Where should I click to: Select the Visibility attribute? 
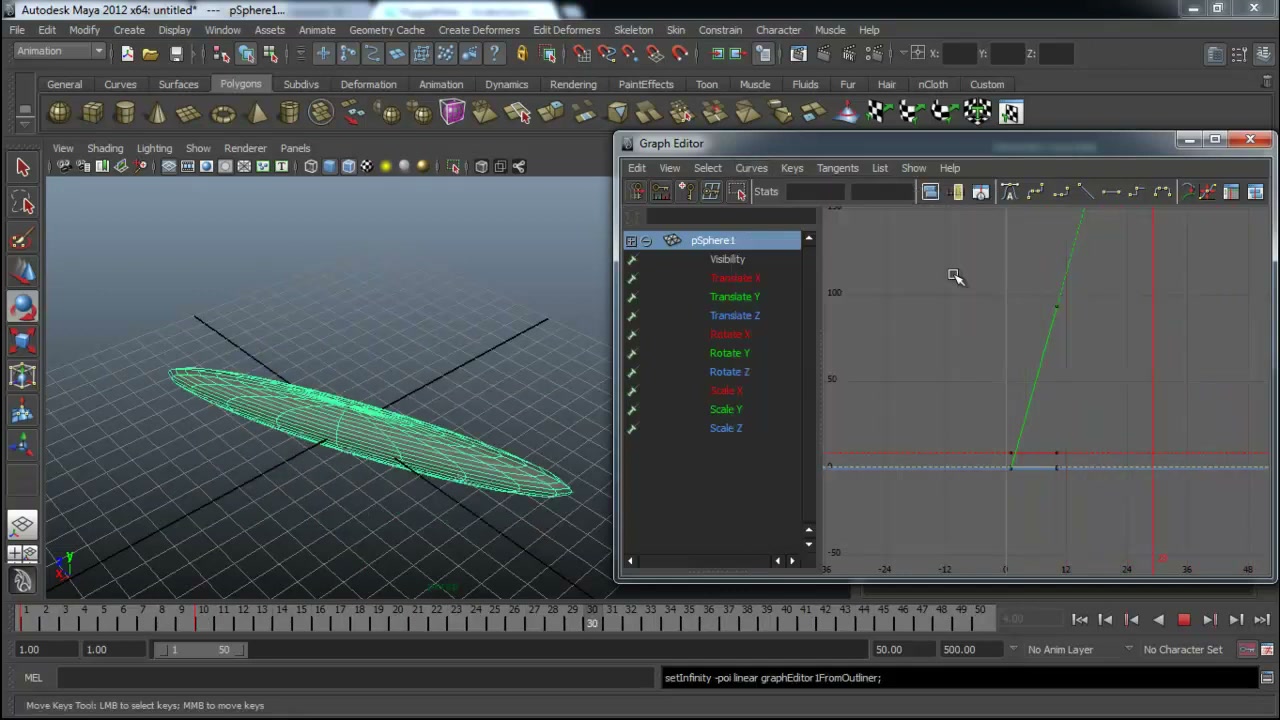tap(727, 259)
